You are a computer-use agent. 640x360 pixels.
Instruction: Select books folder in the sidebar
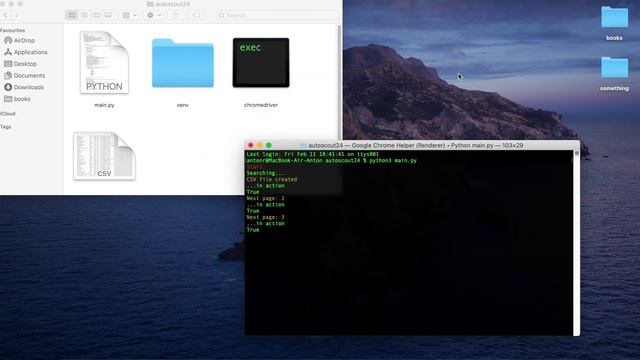tap(21, 99)
